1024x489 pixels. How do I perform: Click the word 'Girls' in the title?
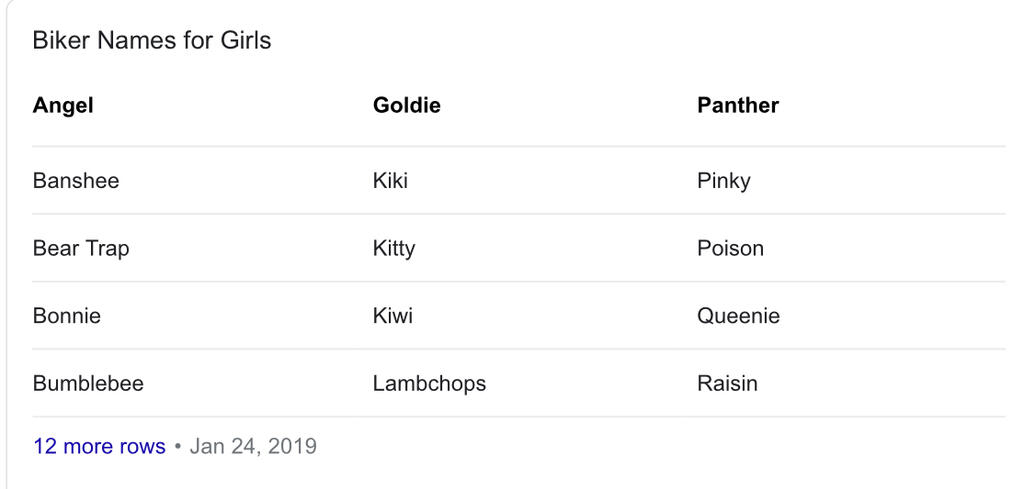[246, 40]
